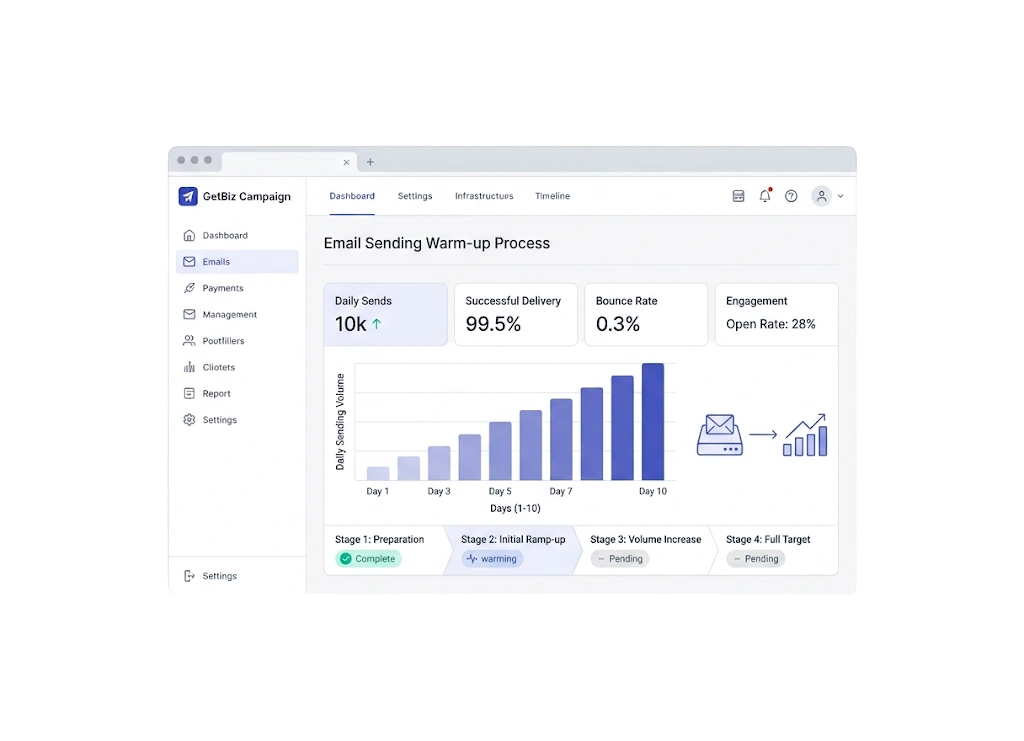The height and width of the screenshot is (741, 1024).
Task: Open Pootfillers people icon
Action: click(189, 341)
